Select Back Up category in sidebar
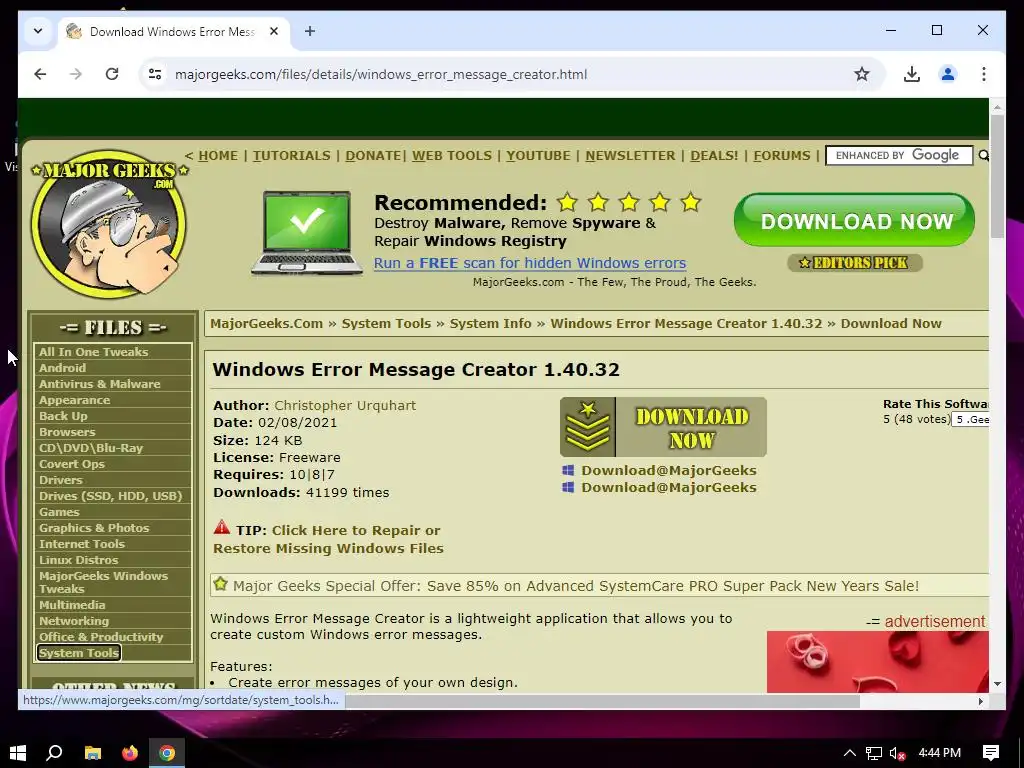The height and width of the screenshot is (768, 1024). coord(63,416)
